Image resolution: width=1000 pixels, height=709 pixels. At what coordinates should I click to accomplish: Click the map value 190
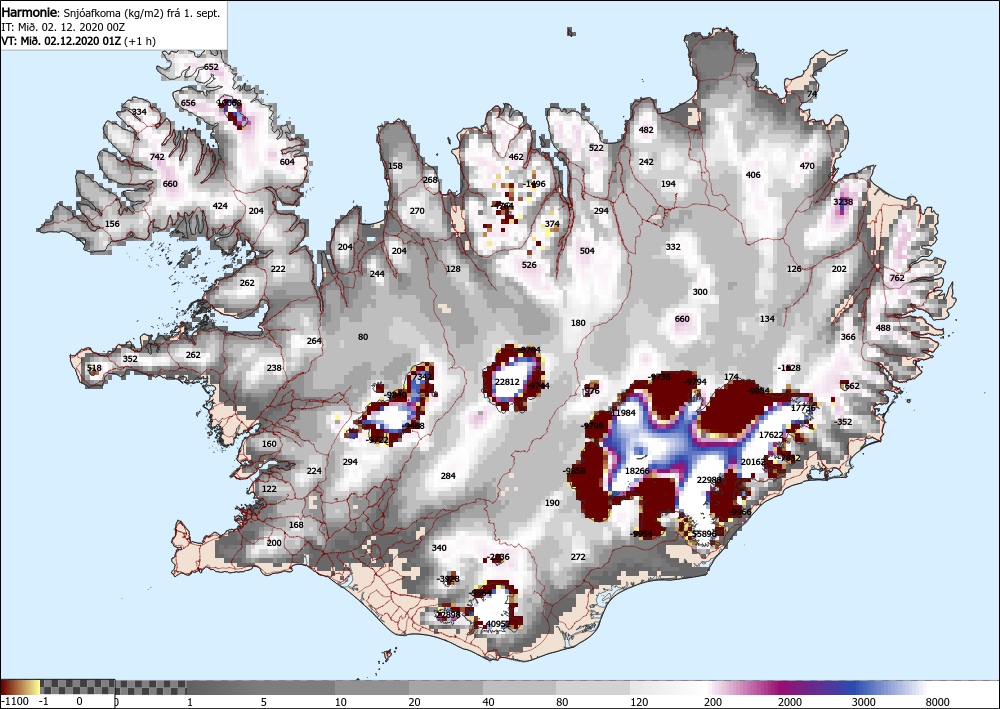pos(552,502)
